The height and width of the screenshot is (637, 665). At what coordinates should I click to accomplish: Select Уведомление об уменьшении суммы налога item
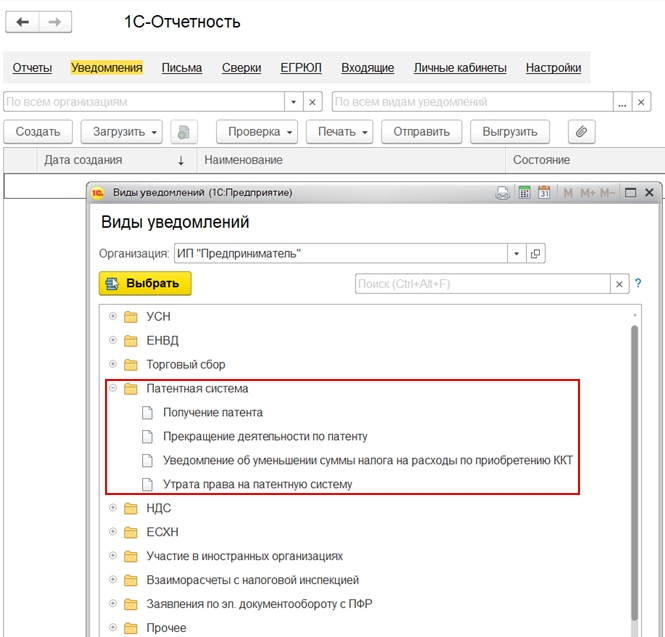click(368, 461)
